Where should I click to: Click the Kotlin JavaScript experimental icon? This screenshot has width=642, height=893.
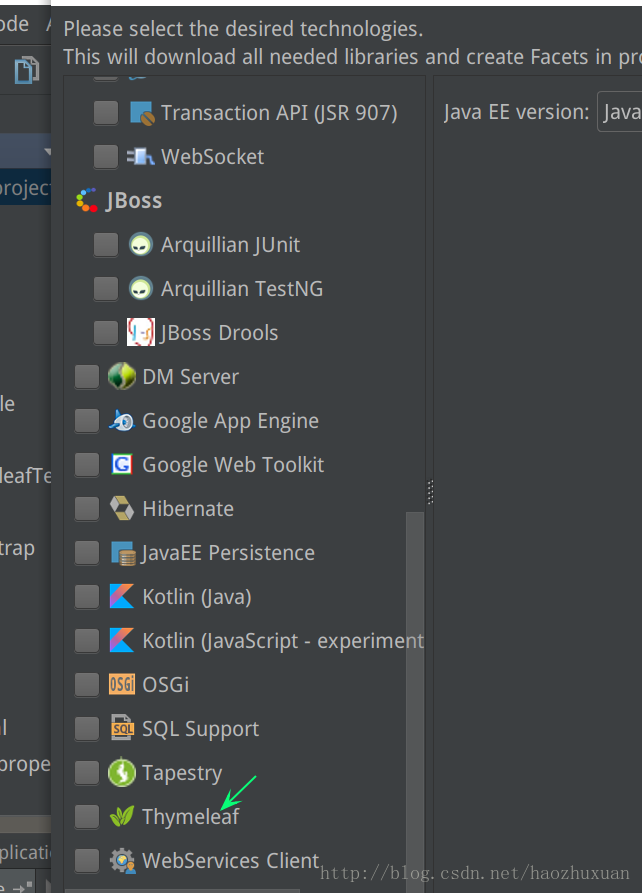[121, 641]
